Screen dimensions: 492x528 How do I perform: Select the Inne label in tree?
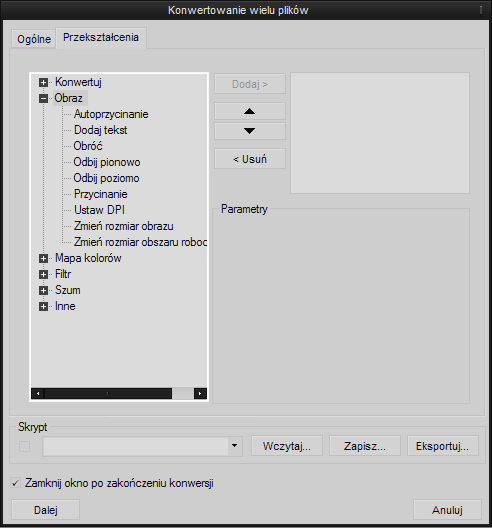(x=65, y=306)
